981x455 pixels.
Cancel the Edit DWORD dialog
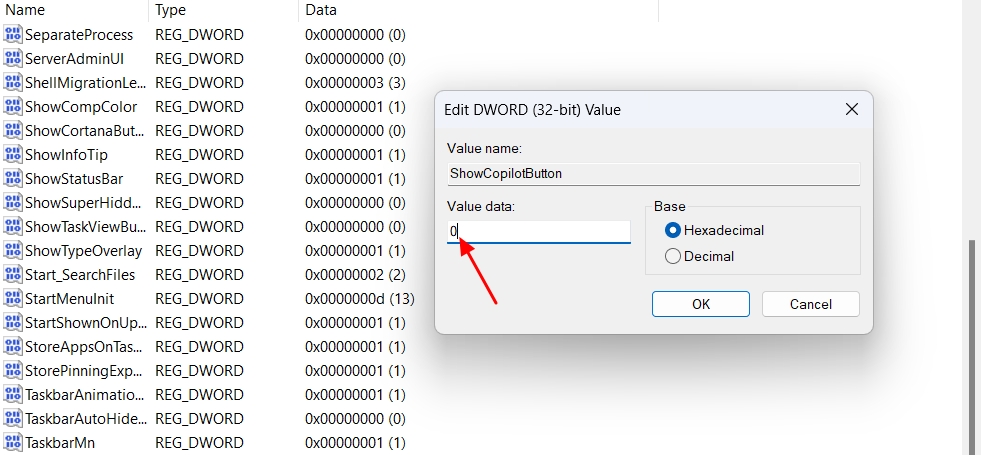point(810,304)
